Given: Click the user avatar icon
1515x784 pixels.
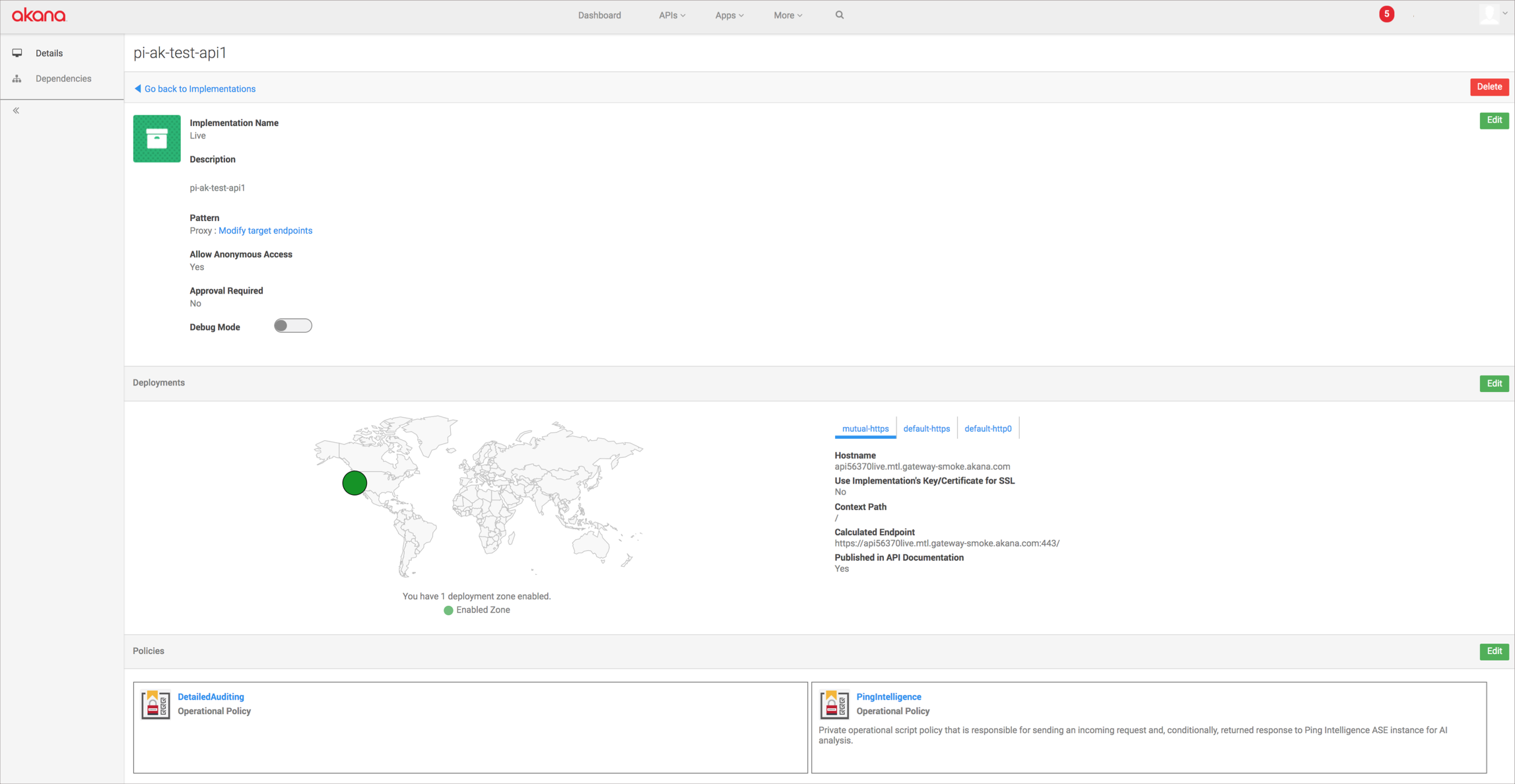Looking at the screenshot, I should (x=1489, y=15).
